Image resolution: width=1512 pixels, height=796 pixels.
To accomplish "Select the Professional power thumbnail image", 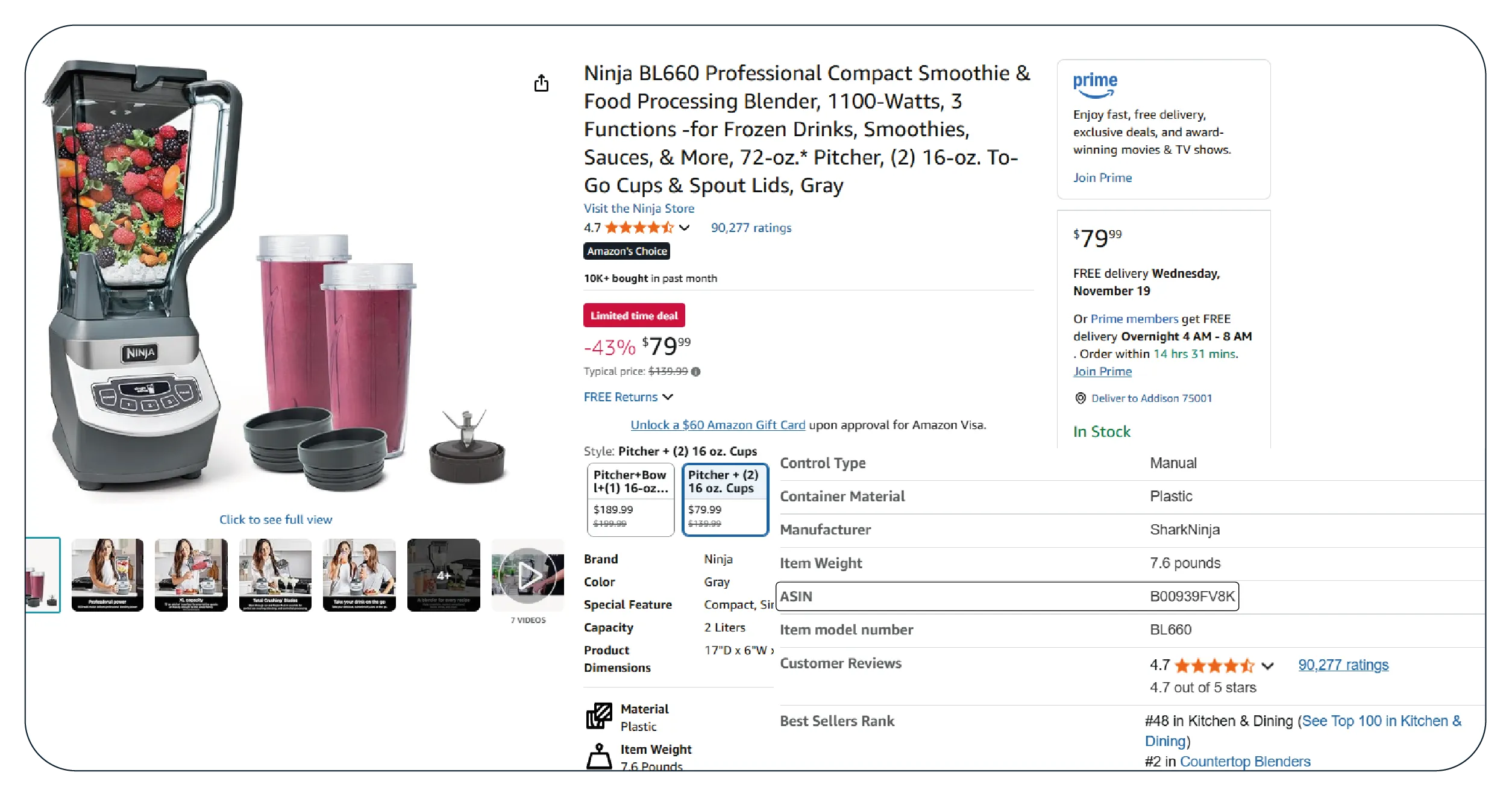I will [x=107, y=575].
